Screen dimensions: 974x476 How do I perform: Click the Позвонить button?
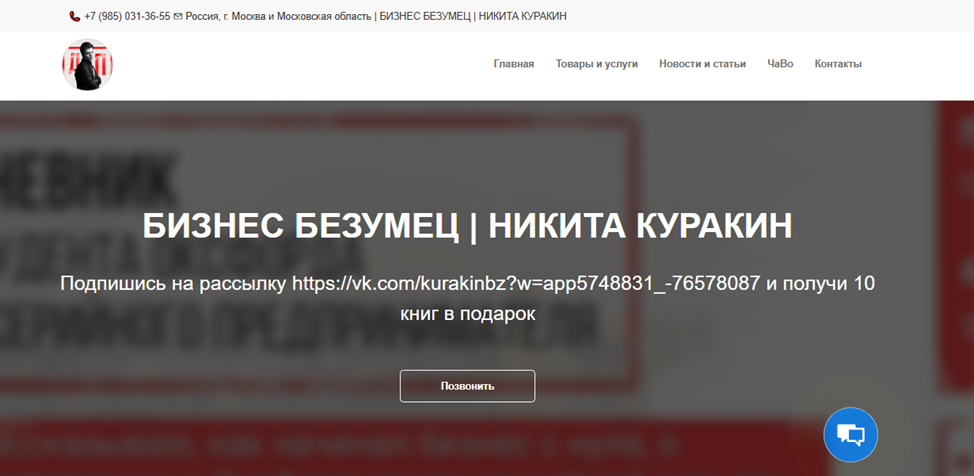467,386
